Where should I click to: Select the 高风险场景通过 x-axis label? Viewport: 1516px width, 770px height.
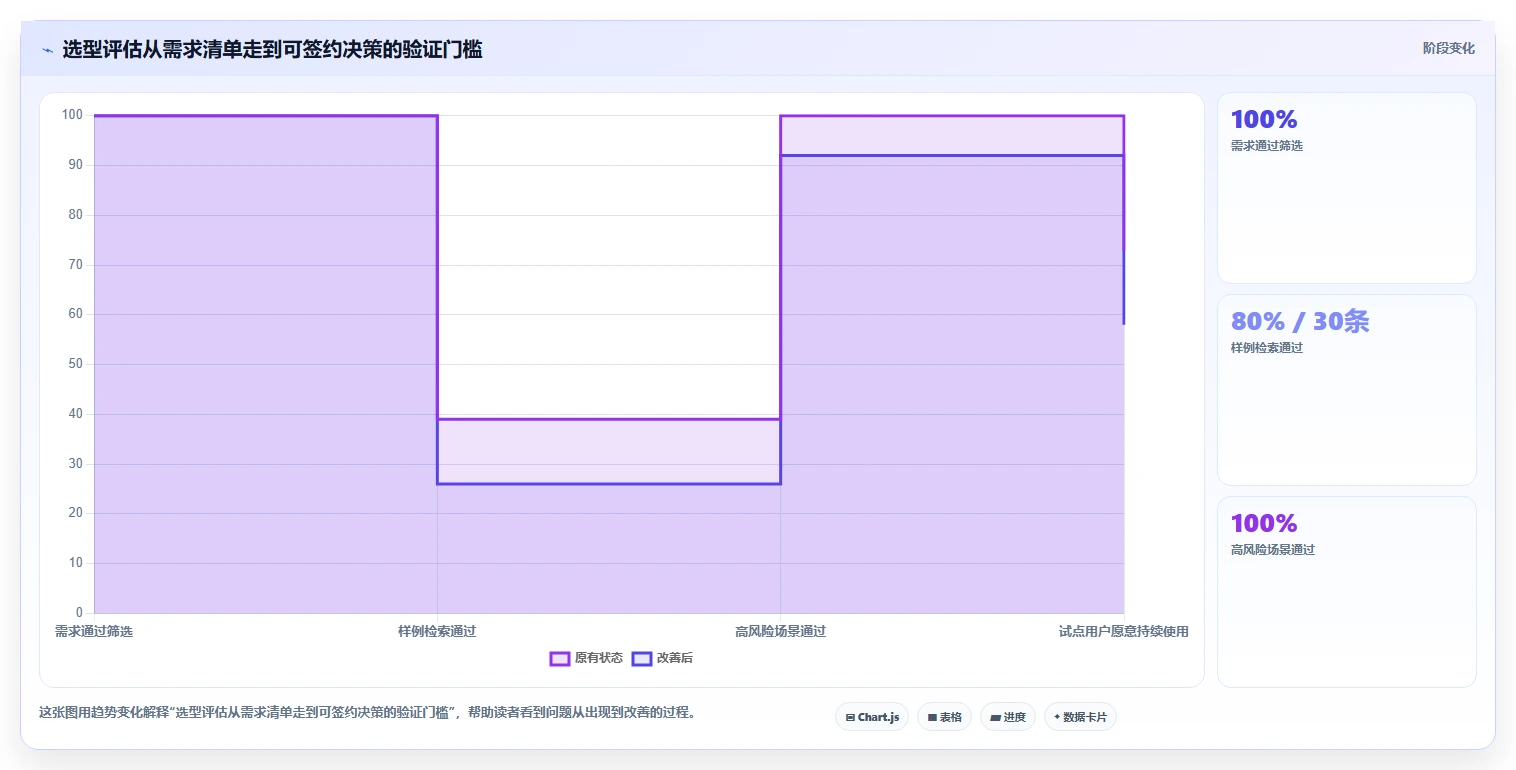780,631
